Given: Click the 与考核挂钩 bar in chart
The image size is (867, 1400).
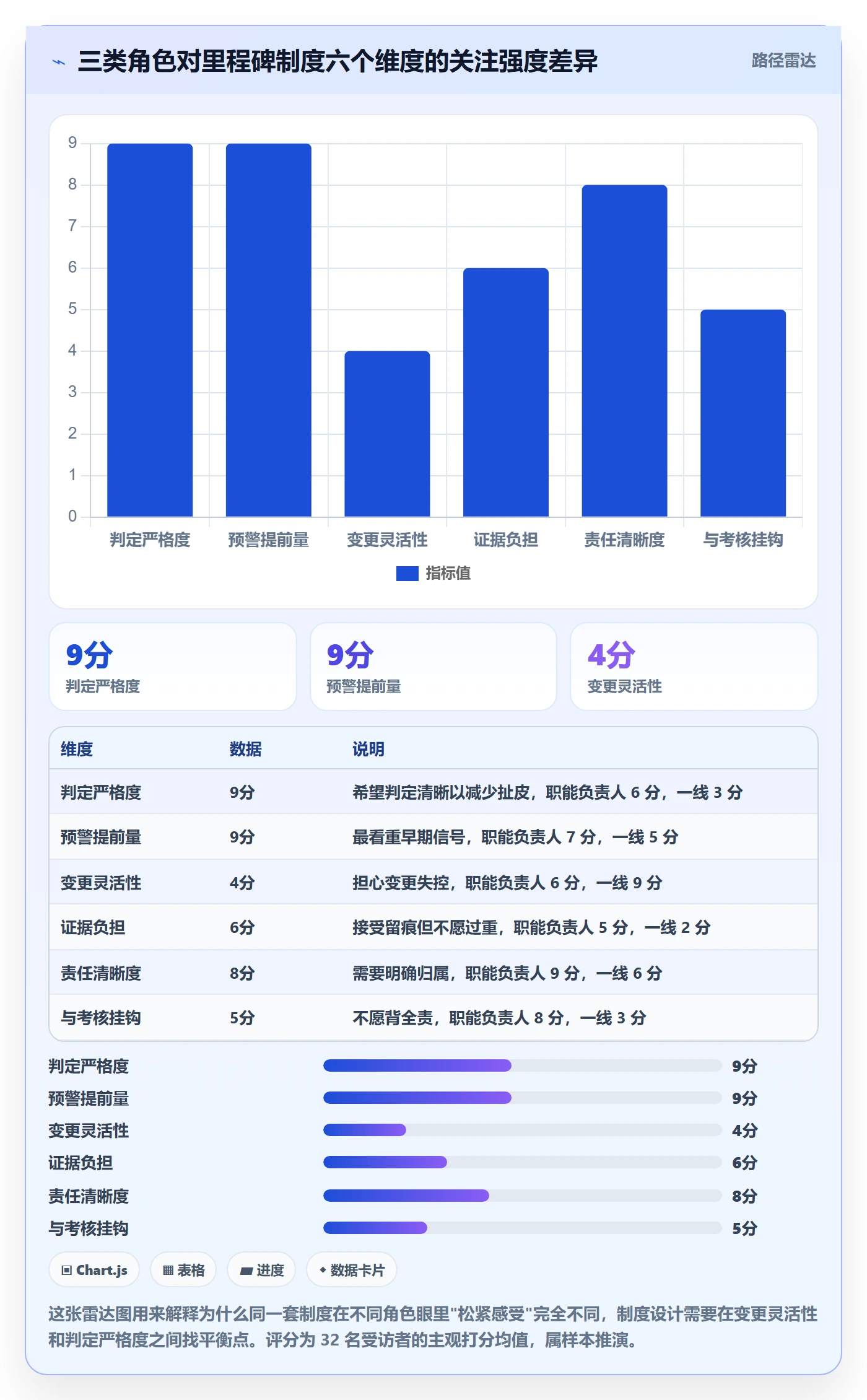Looking at the screenshot, I should [743, 413].
